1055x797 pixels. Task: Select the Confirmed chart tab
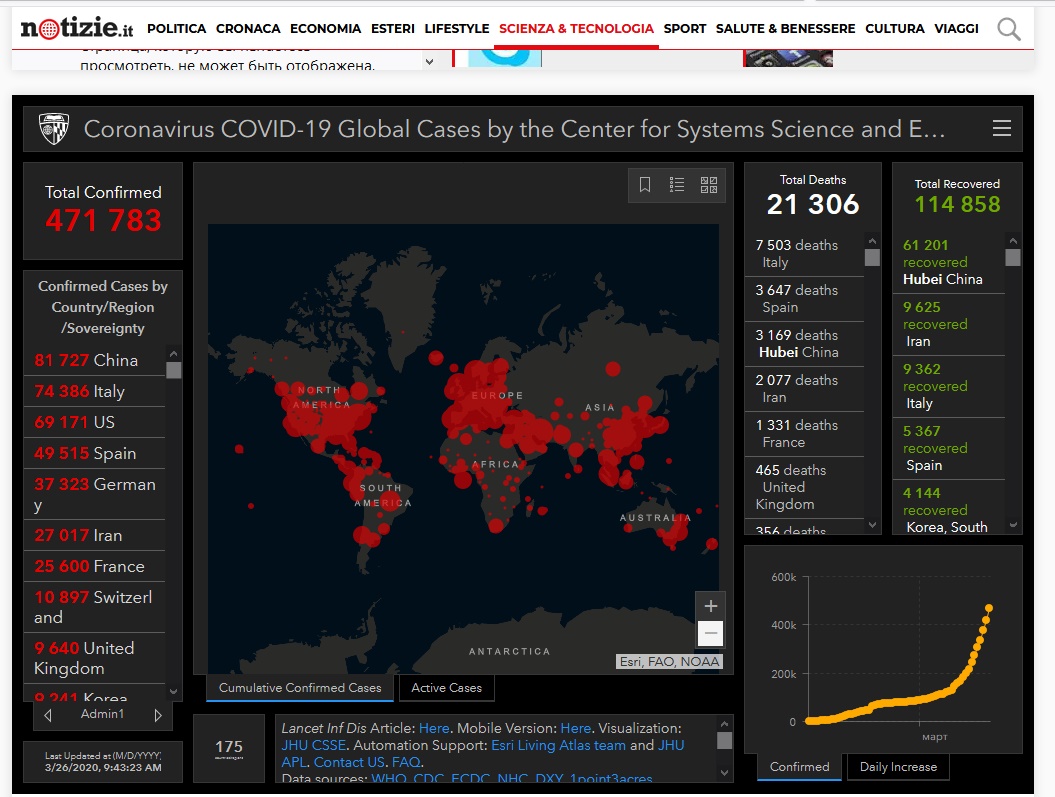(x=799, y=767)
